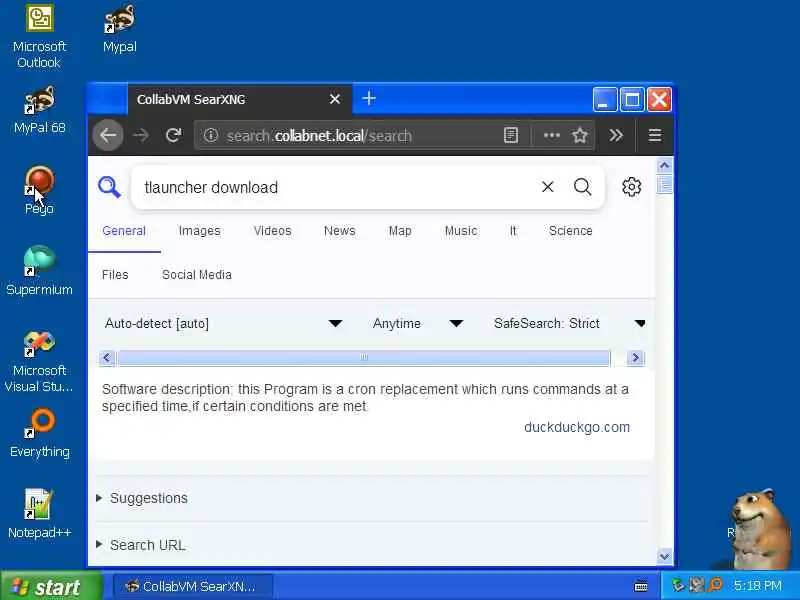Reload the page with the refresh icon
Viewport: 800px width, 600px height.
click(x=173, y=135)
